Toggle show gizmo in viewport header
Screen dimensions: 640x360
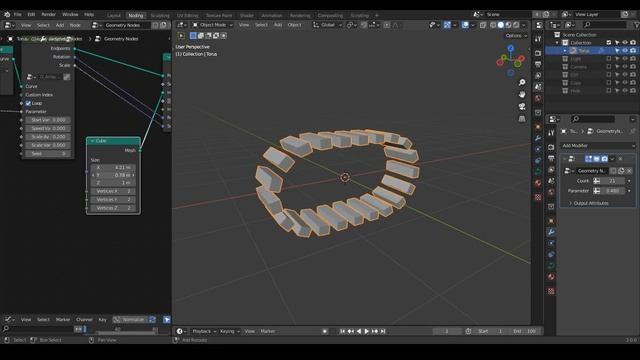(x=447, y=25)
